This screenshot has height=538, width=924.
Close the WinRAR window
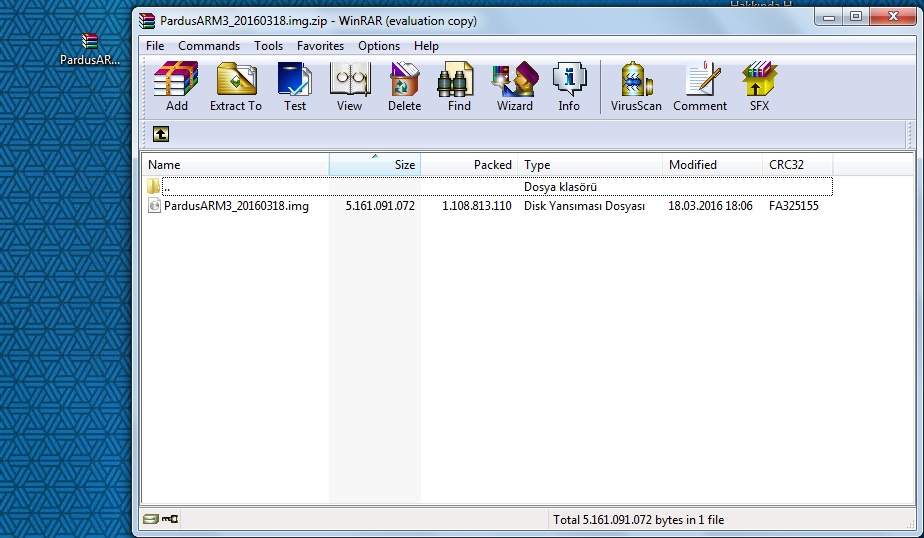coord(893,17)
